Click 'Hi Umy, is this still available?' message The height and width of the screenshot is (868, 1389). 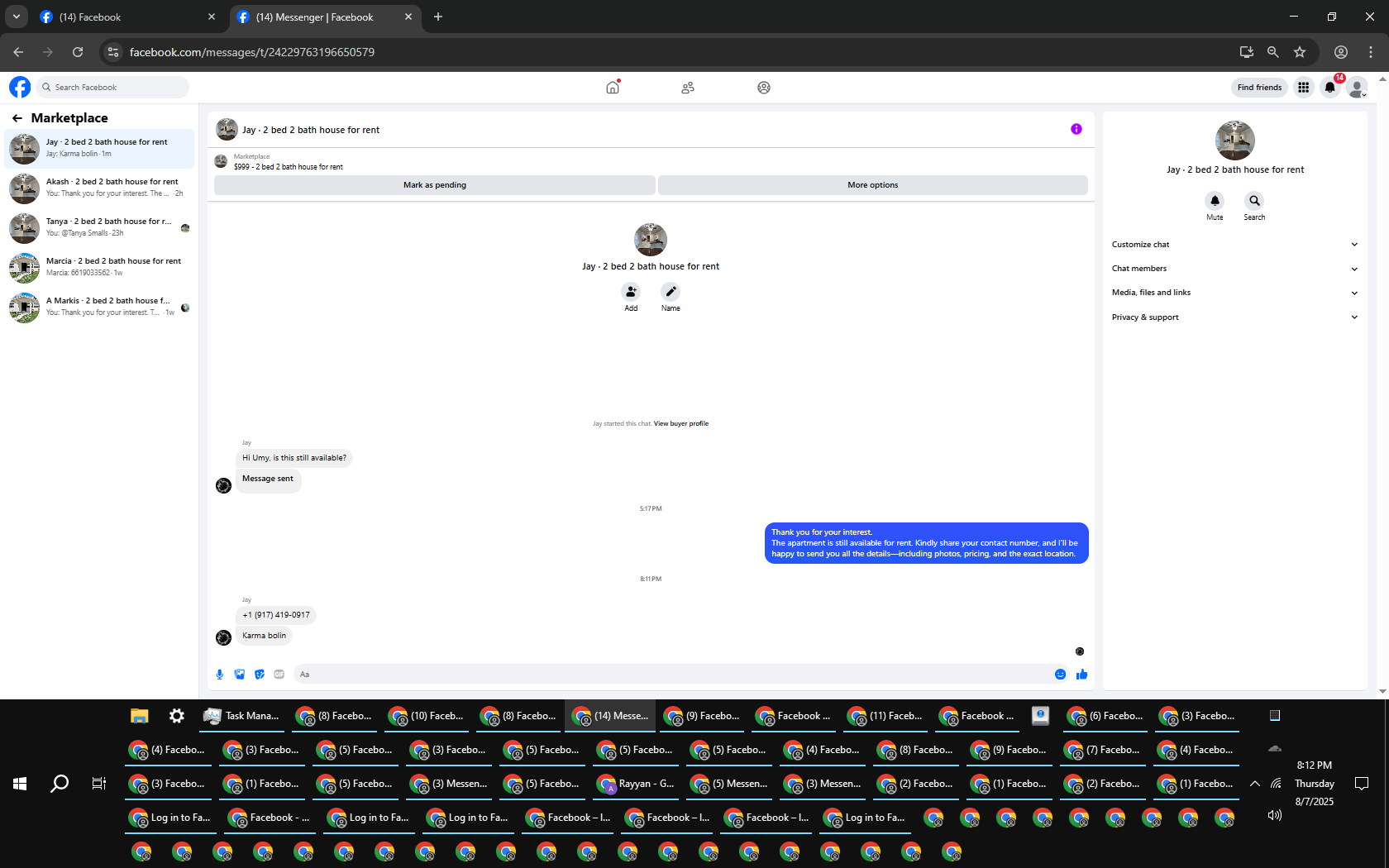(x=294, y=458)
